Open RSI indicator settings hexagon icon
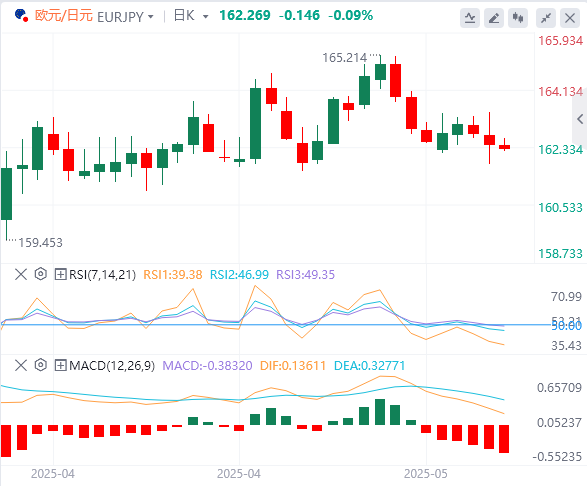Screen dimensions: 587x486 click(40, 274)
